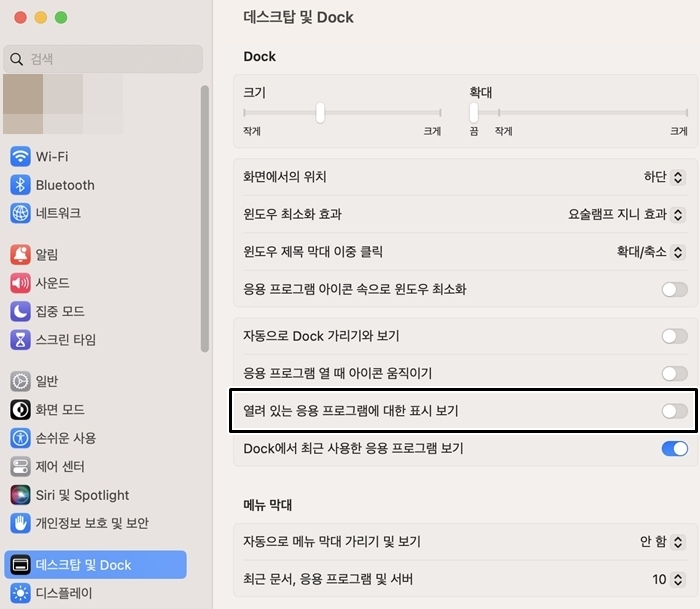Click the Wi-Fi icon in sidebar
This screenshot has height=609, width=700.
tap(20, 157)
